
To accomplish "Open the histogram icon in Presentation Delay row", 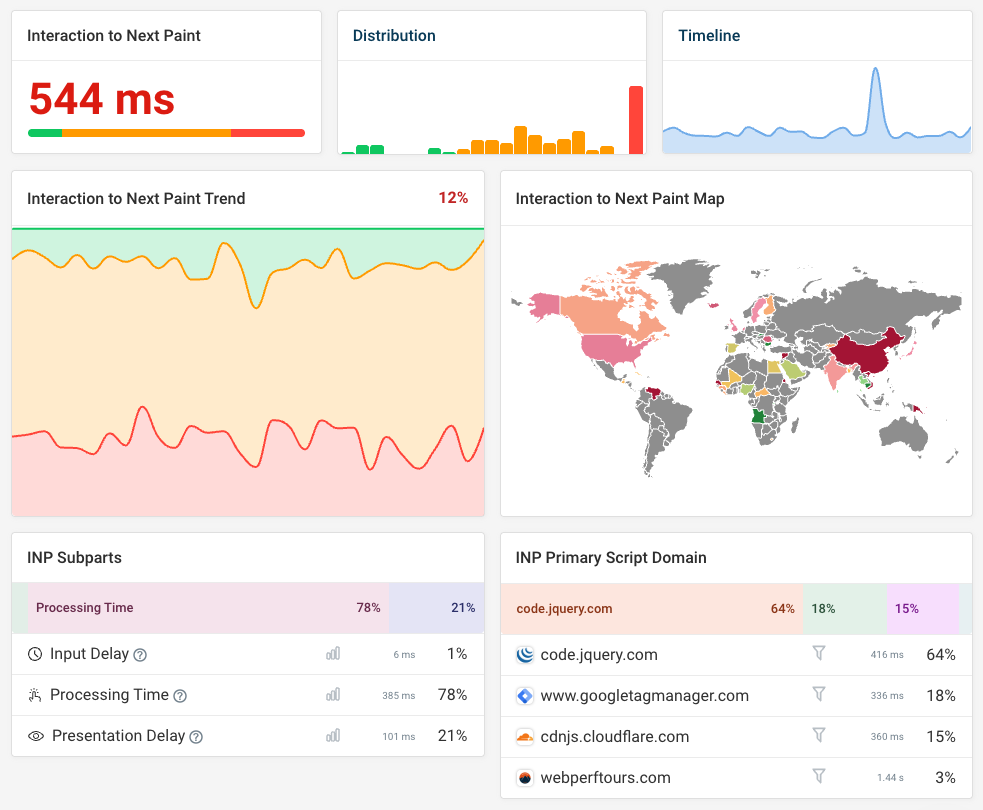I will coord(333,736).
